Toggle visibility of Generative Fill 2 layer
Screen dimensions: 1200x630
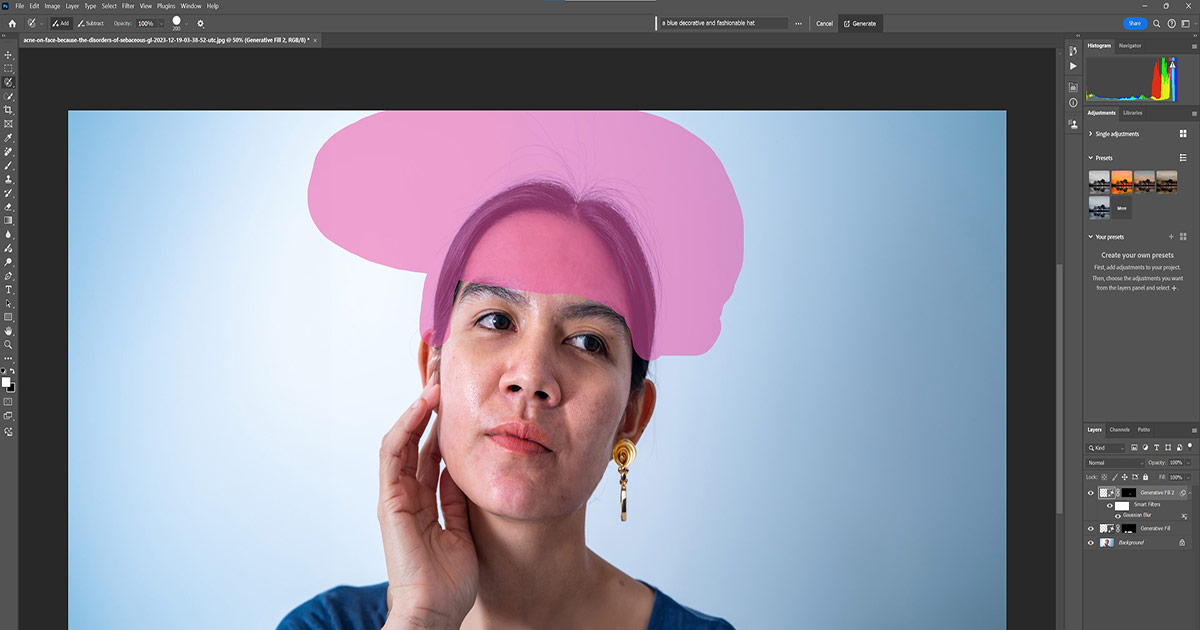click(x=1091, y=493)
